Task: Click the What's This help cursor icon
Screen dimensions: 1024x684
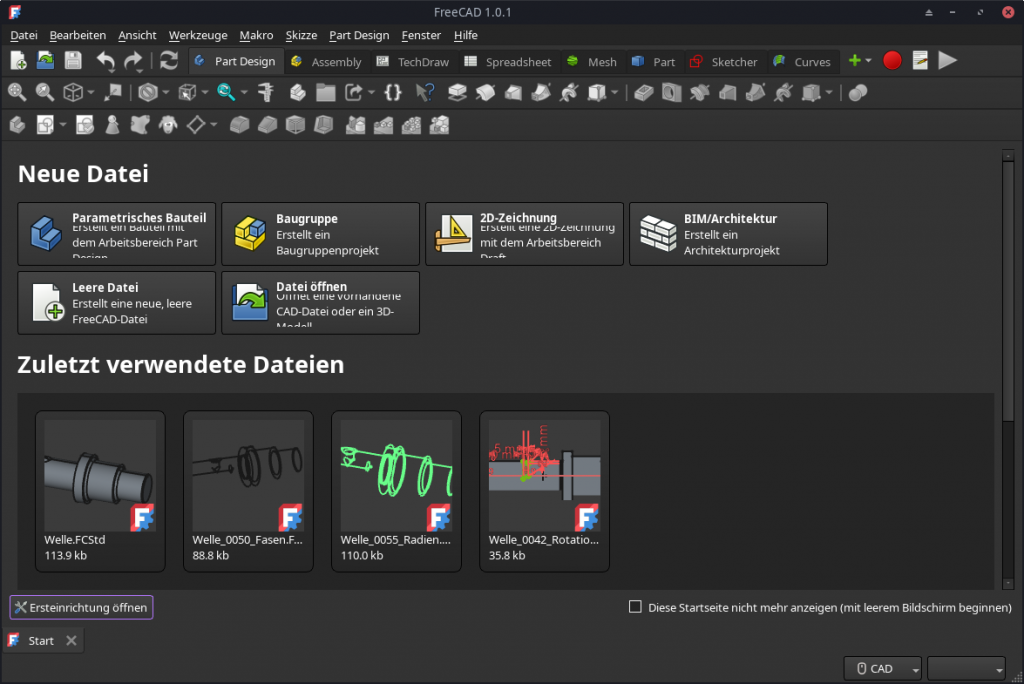Action: pos(425,93)
